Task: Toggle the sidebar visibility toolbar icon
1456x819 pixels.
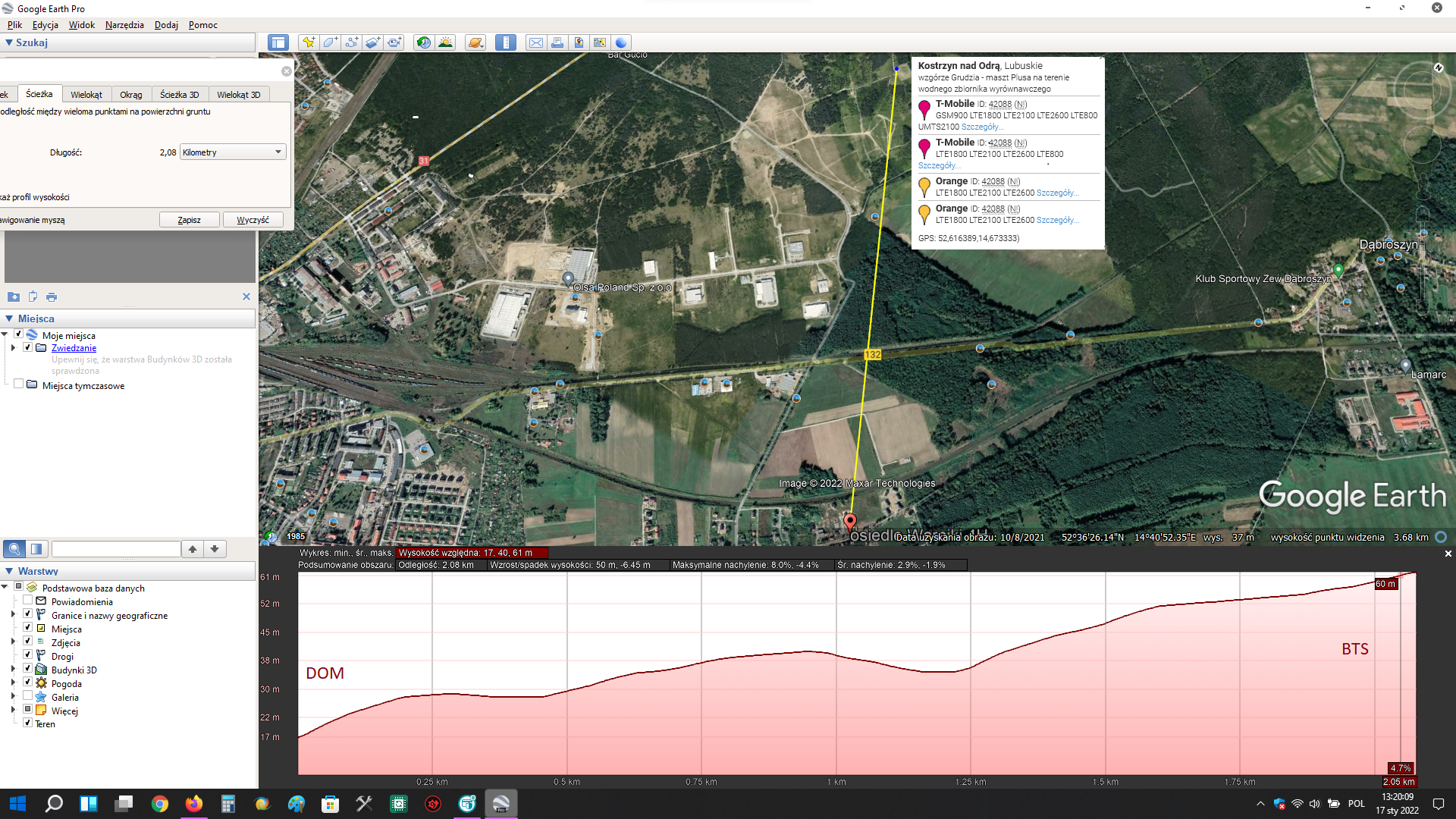Action: click(x=278, y=42)
